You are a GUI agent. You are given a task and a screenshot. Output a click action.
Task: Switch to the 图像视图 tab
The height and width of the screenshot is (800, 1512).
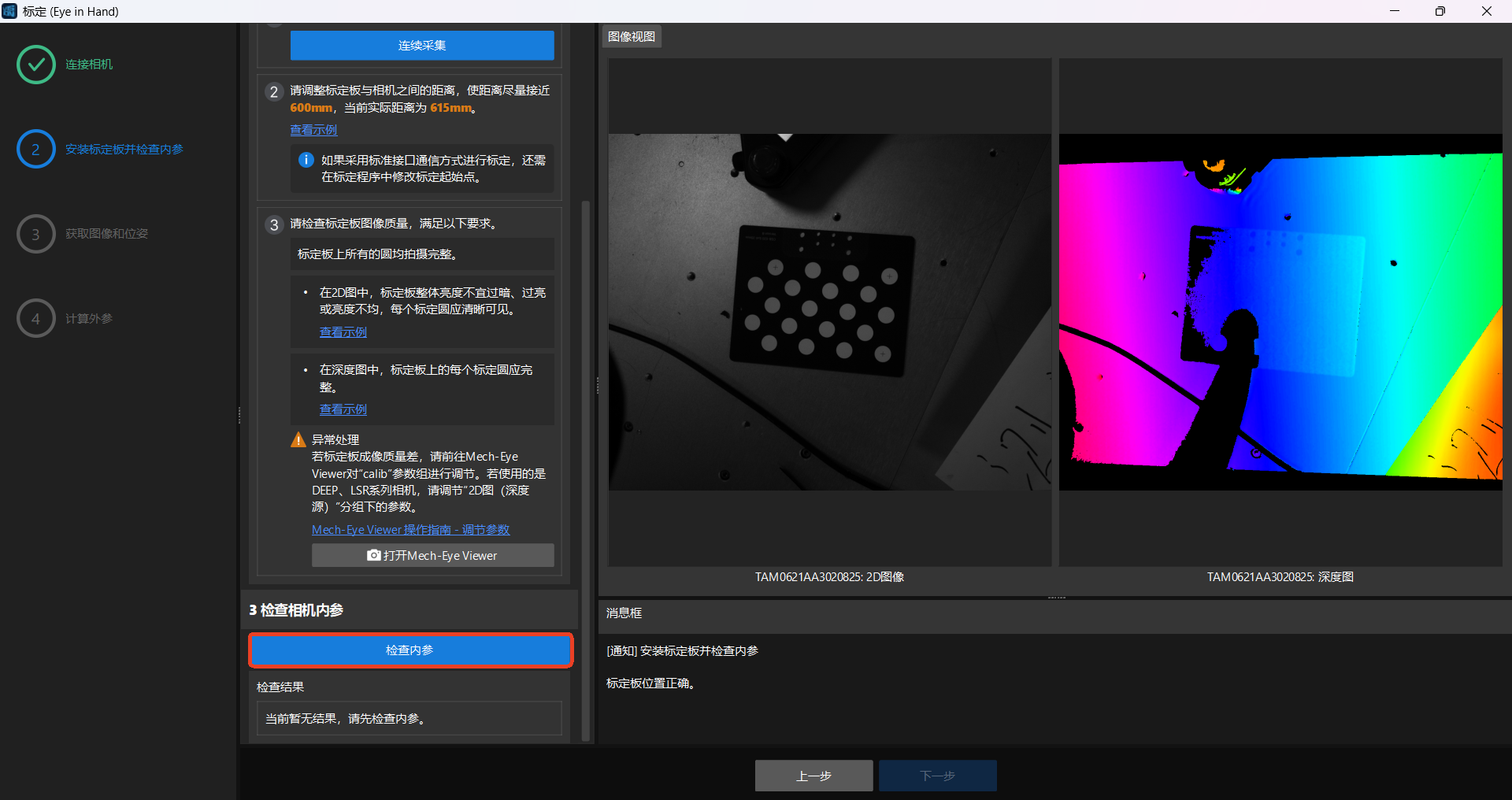632,37
